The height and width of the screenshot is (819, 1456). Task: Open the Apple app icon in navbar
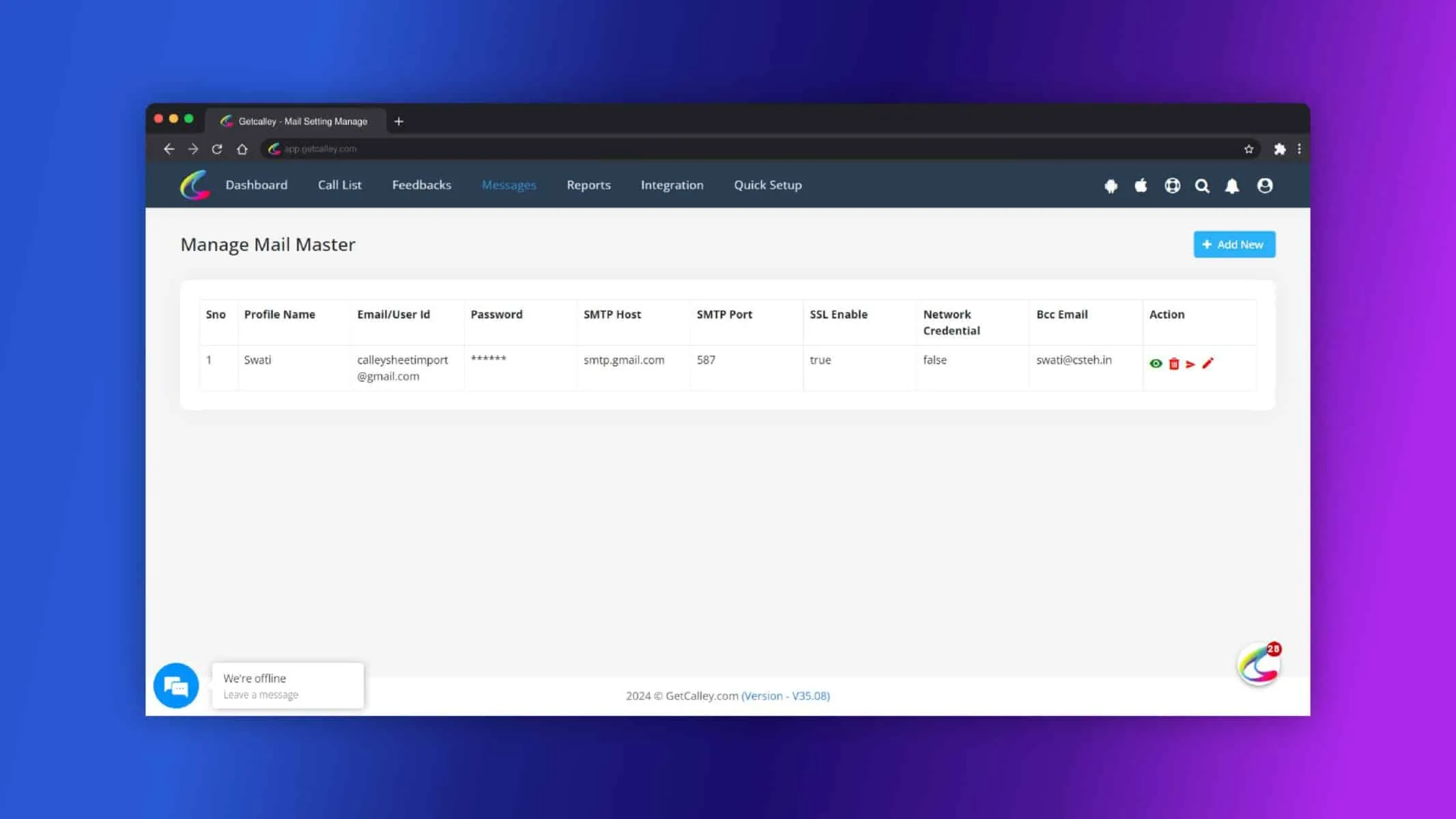pyautogui.click(x=1141, y=185)
